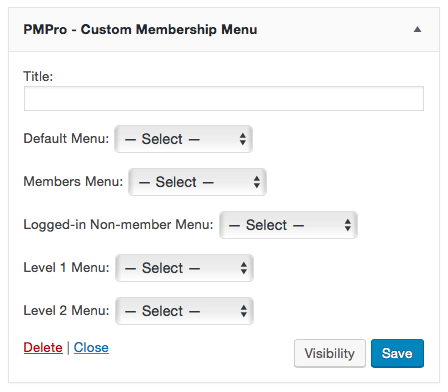This screenshot has width=448, height=392.
Task: Open the Default Menu select dropdown
Action: 183,139
